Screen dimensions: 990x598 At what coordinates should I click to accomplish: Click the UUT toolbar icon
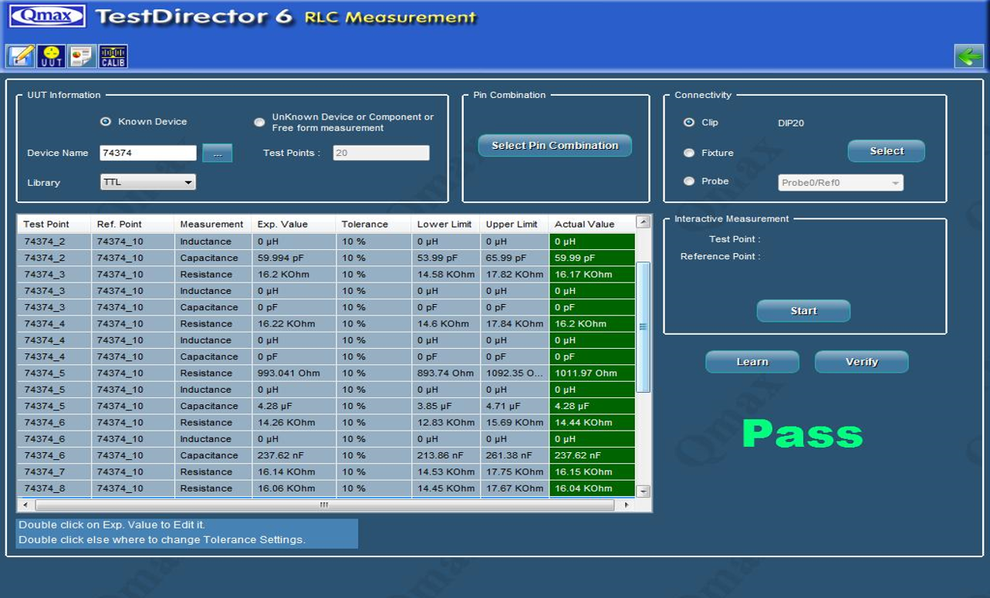point(51,56)
